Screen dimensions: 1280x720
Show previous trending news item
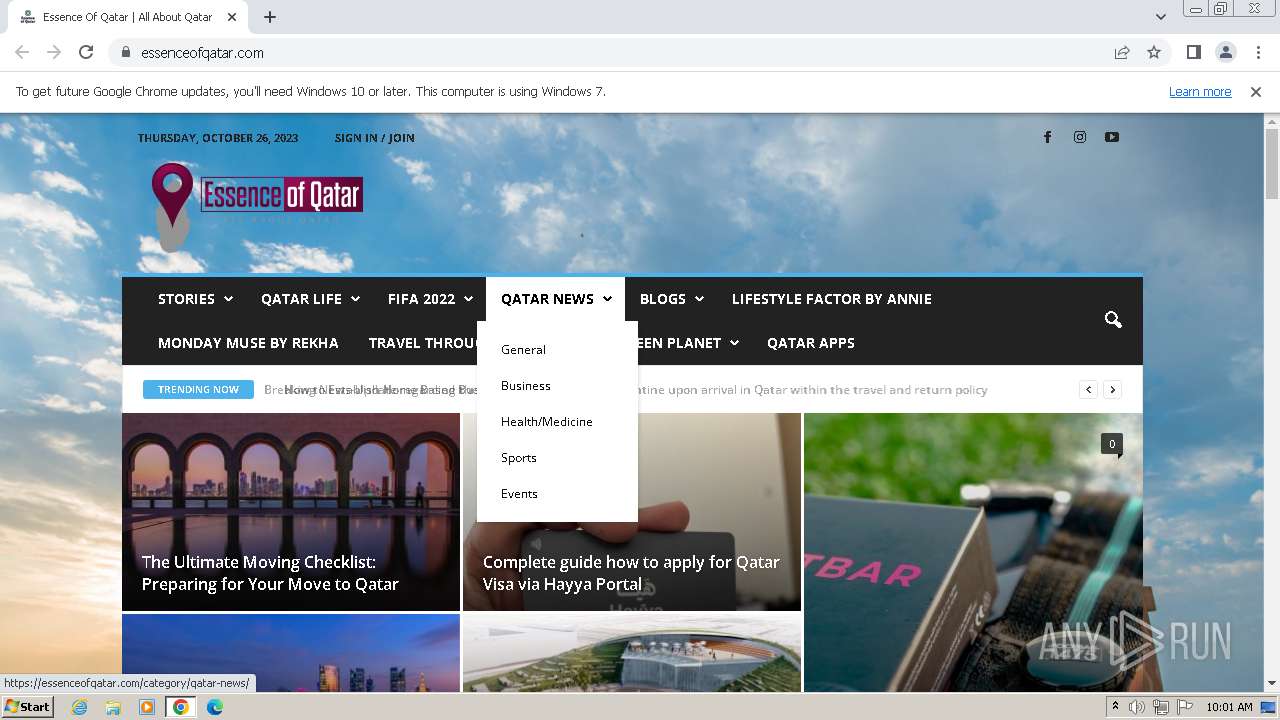pyautogui.click(x=1089, y=390)
